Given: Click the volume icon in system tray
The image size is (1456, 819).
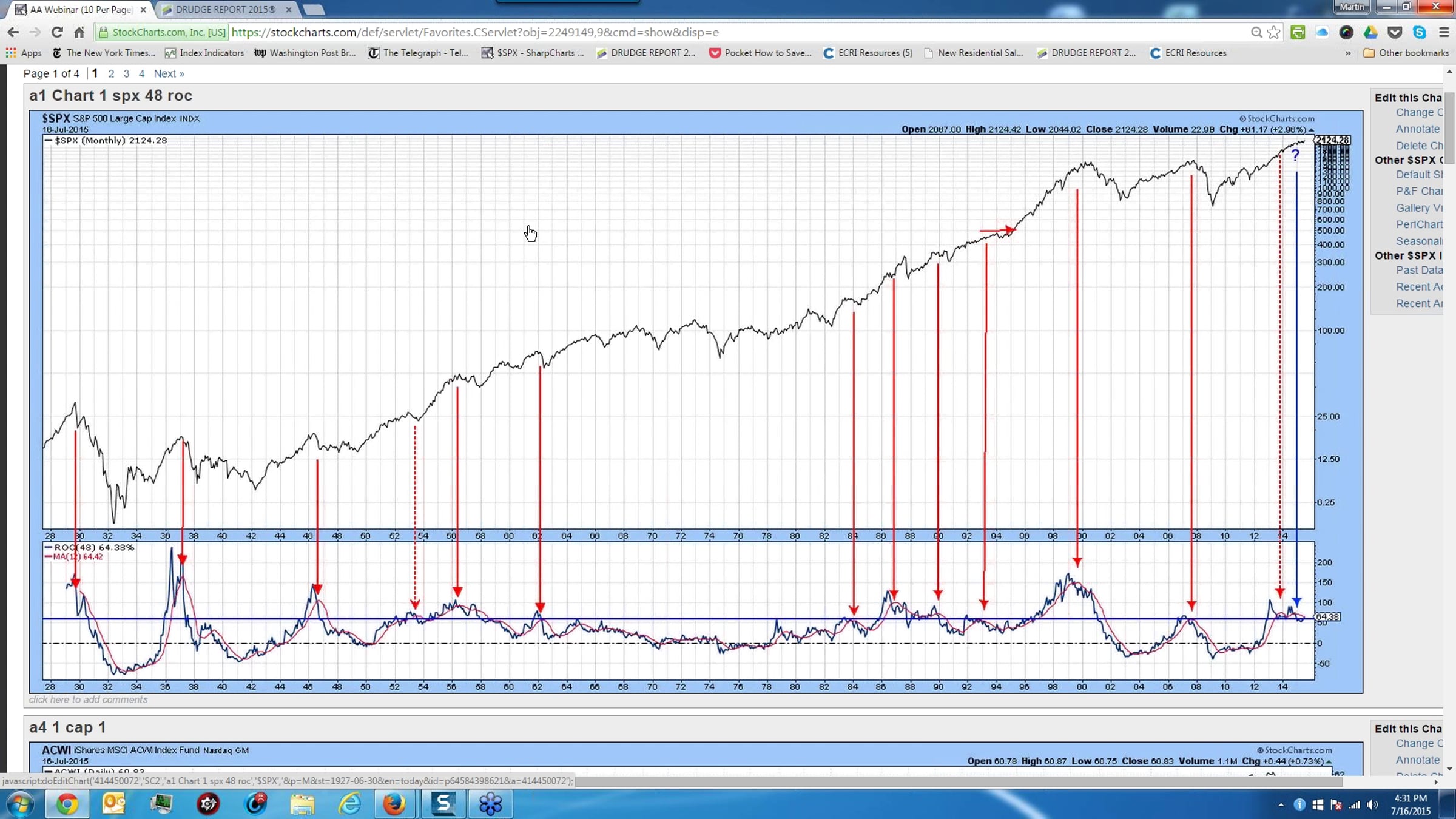Looking at the screenshot, I should pyautogui.click(x=1372, y=804).
